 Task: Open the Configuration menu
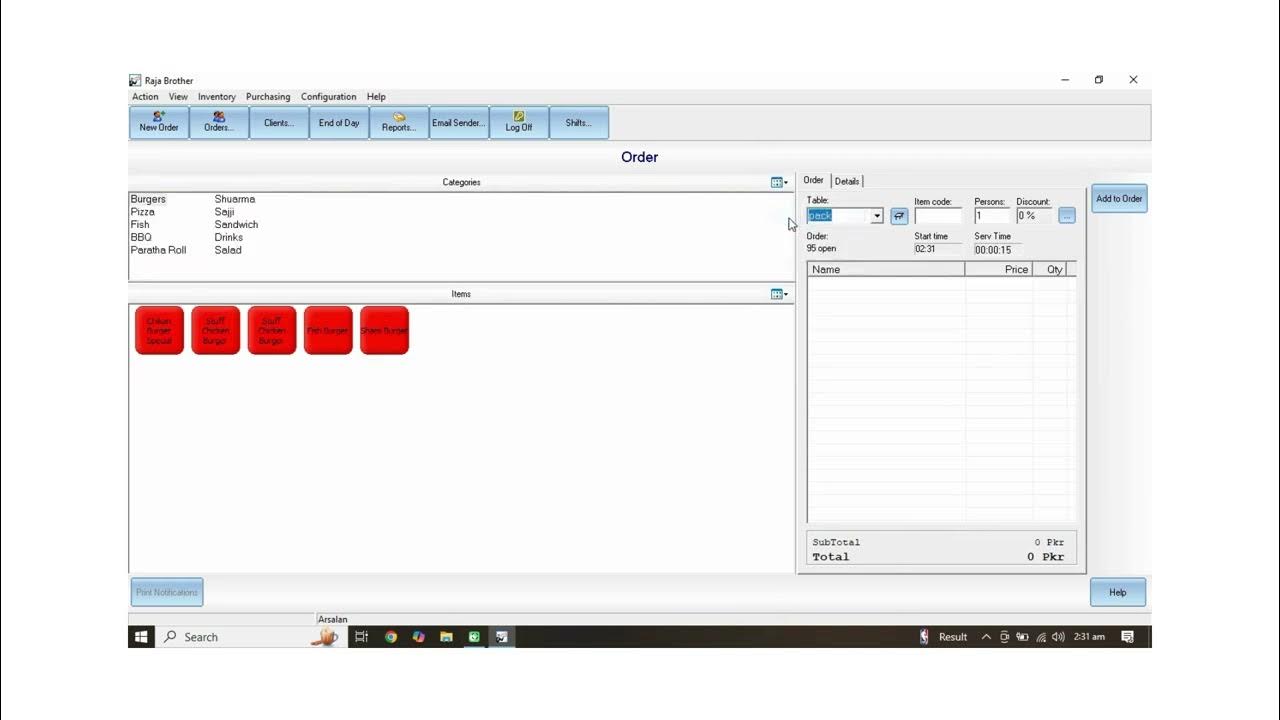point(329,97)
